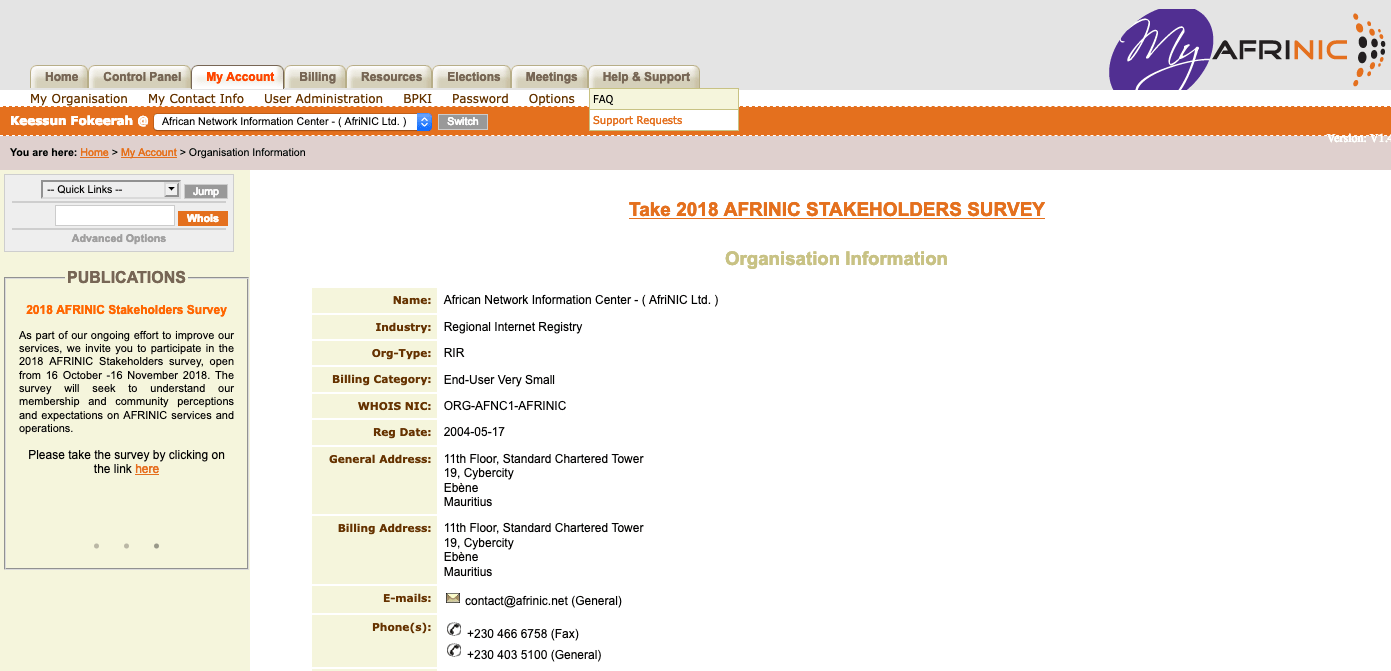Open the Password submenu item
The width and height of the screenshot is (1391, 671).
(480, 99)
